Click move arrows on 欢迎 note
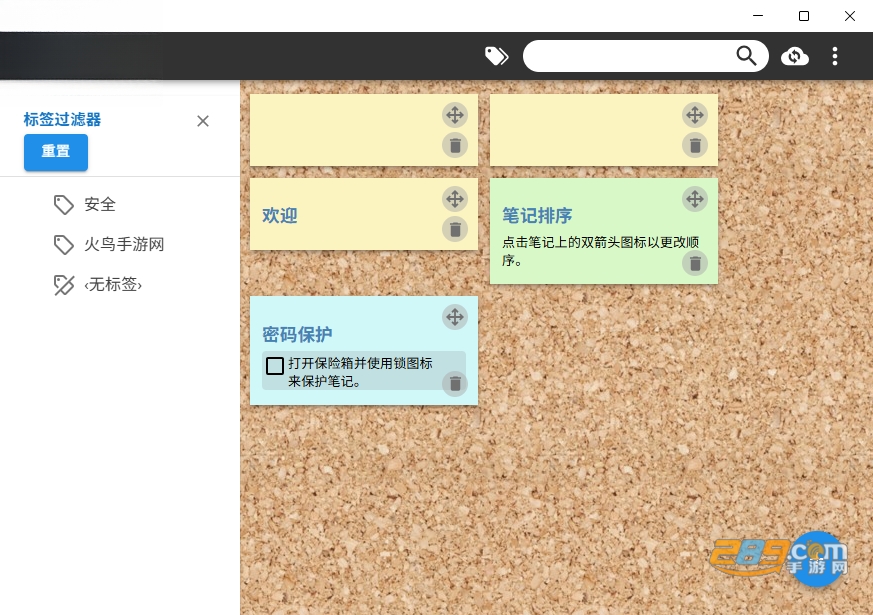This screenshot has width=873, height=615. tap(455, 199)
